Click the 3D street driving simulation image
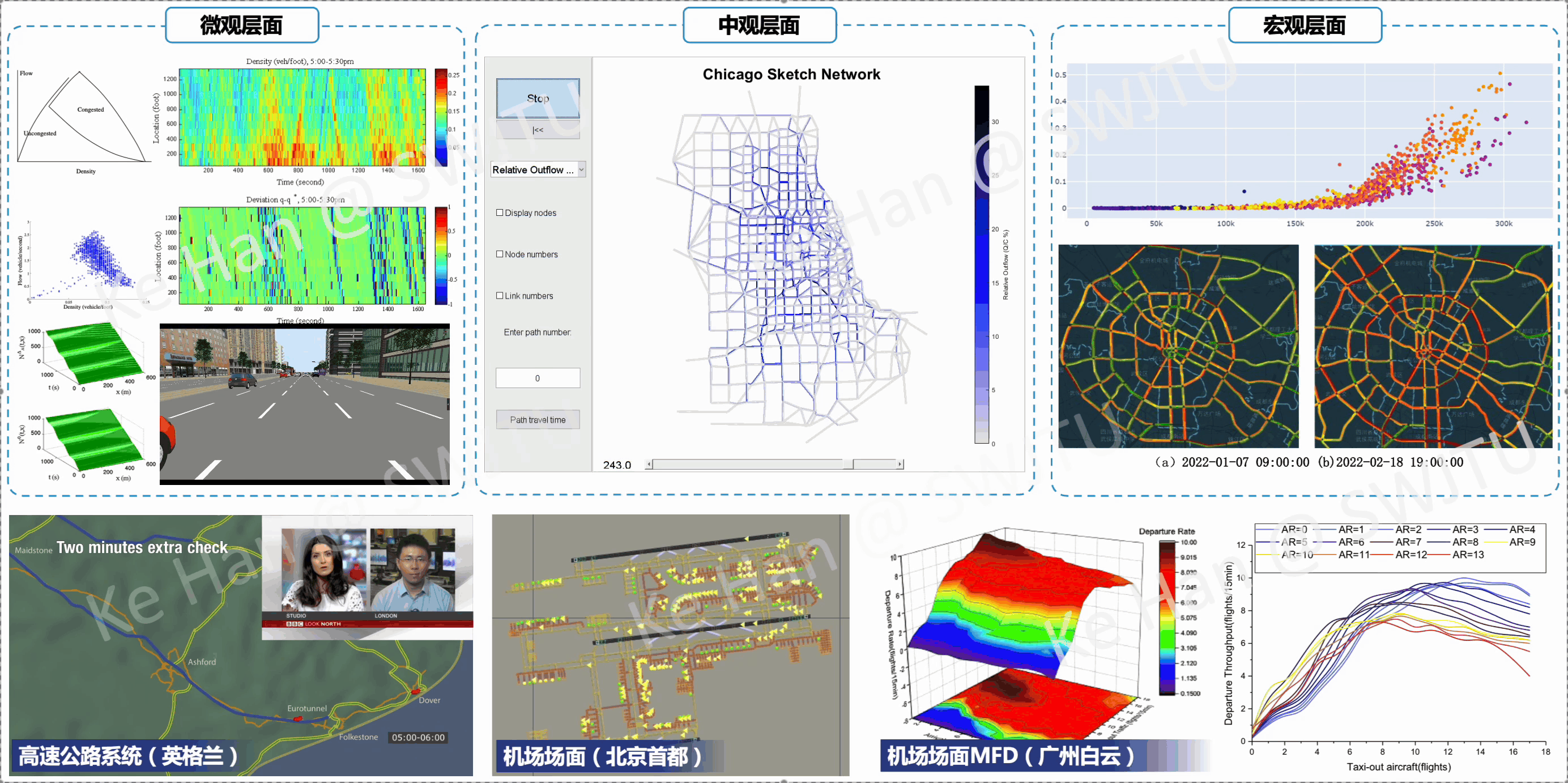The width and height of the screenshot is (1568, 783). tap(304, 405)
